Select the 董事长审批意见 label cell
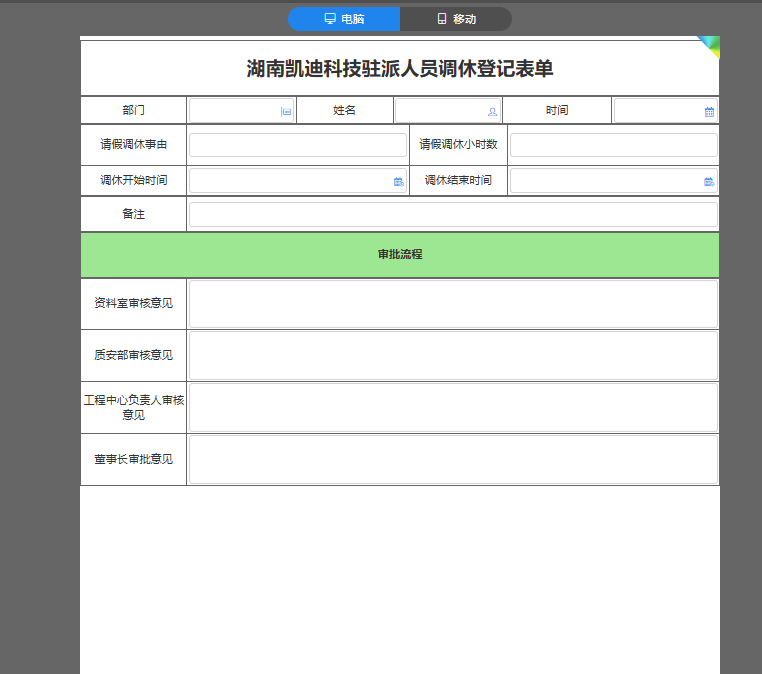Image resolution: width=762 pixels, height=674 pixels. (133, 459)
